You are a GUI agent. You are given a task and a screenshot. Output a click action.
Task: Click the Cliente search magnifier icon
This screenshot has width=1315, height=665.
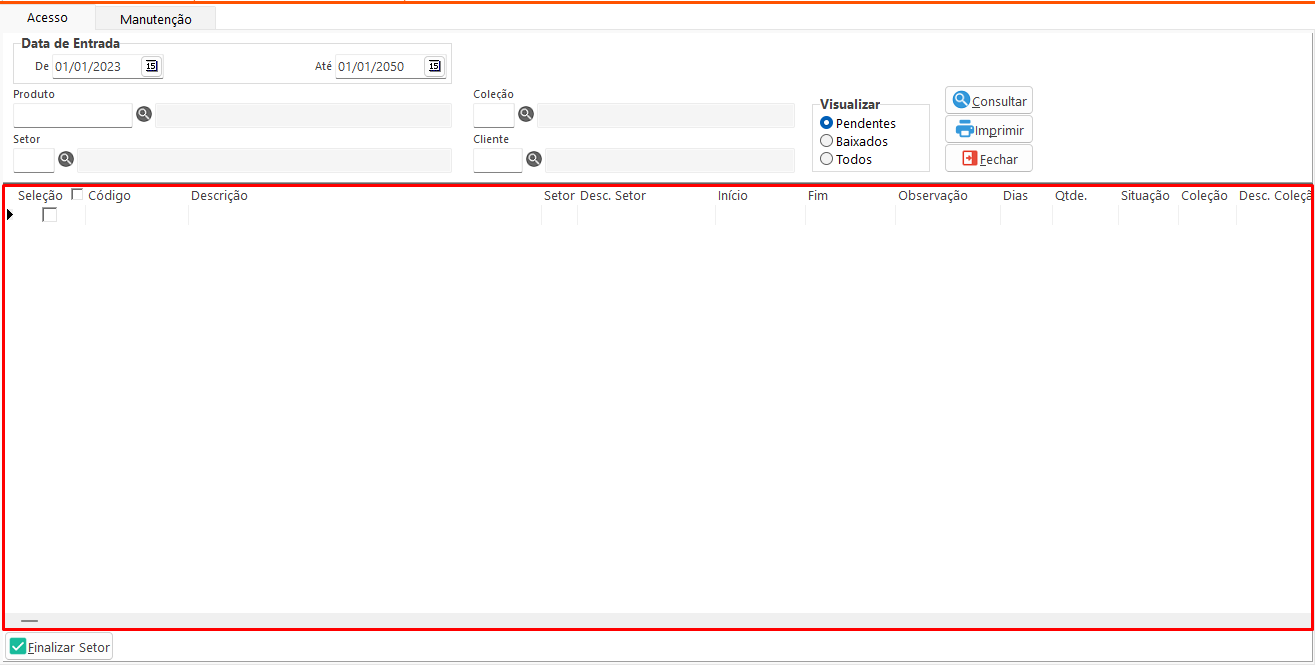click(x=534, y=159)
